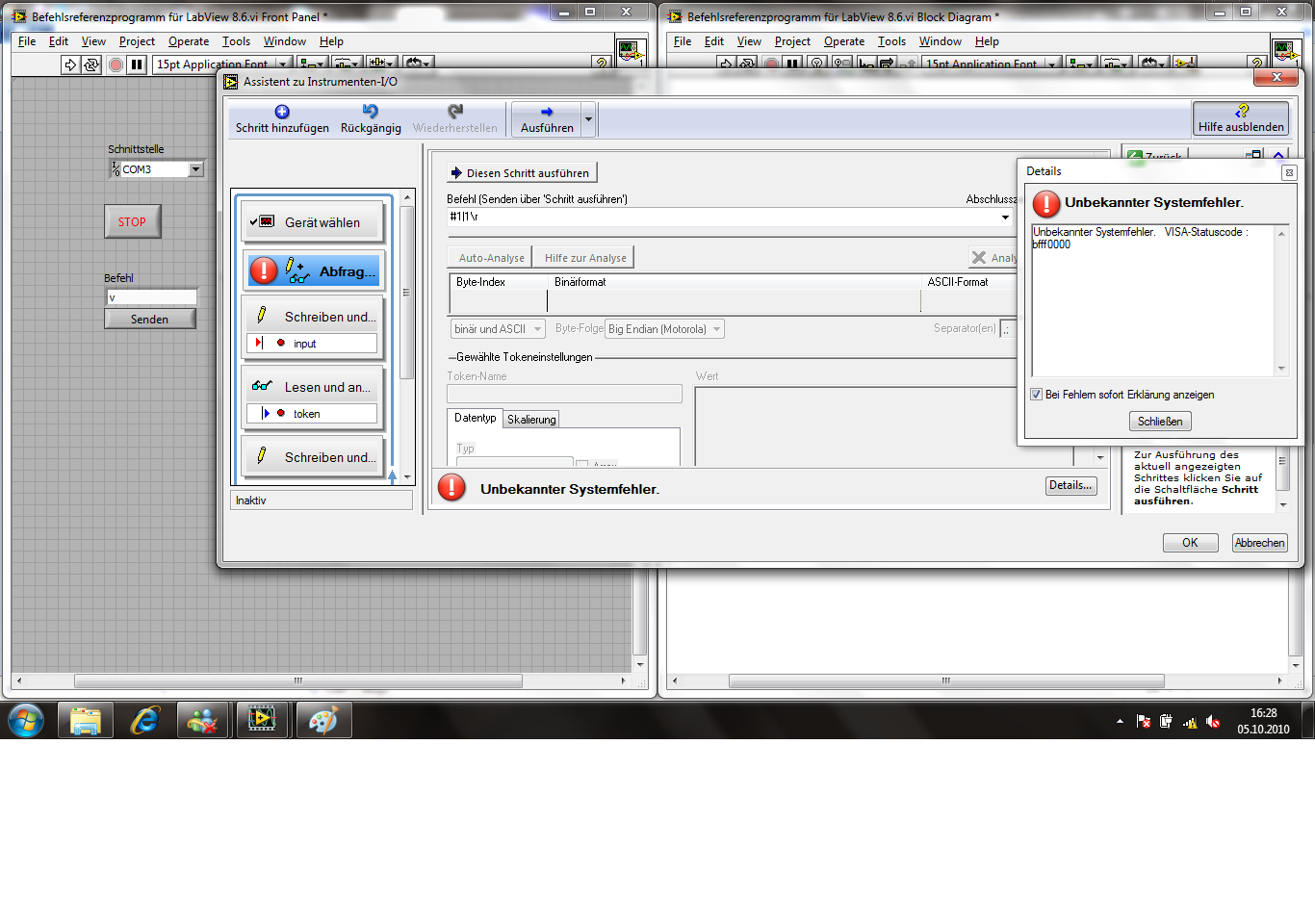1315x924 pixels.
Task: Open the Ausführen dropdown arrow
Action: click(x=588, y=119)
